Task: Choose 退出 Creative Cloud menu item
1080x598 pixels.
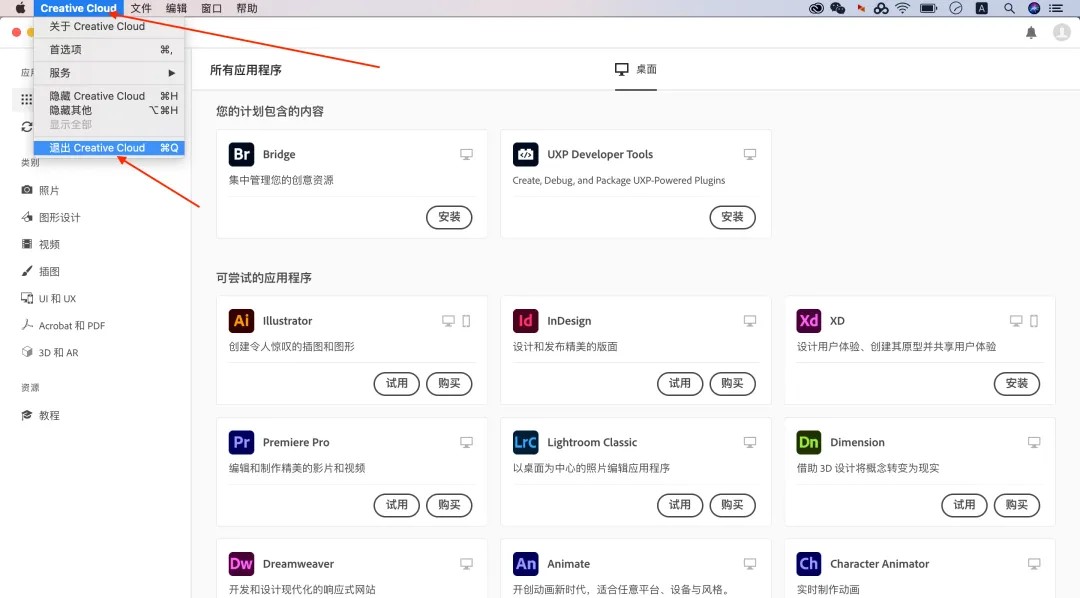Action: pyautogui.click(x=109, y=147)
